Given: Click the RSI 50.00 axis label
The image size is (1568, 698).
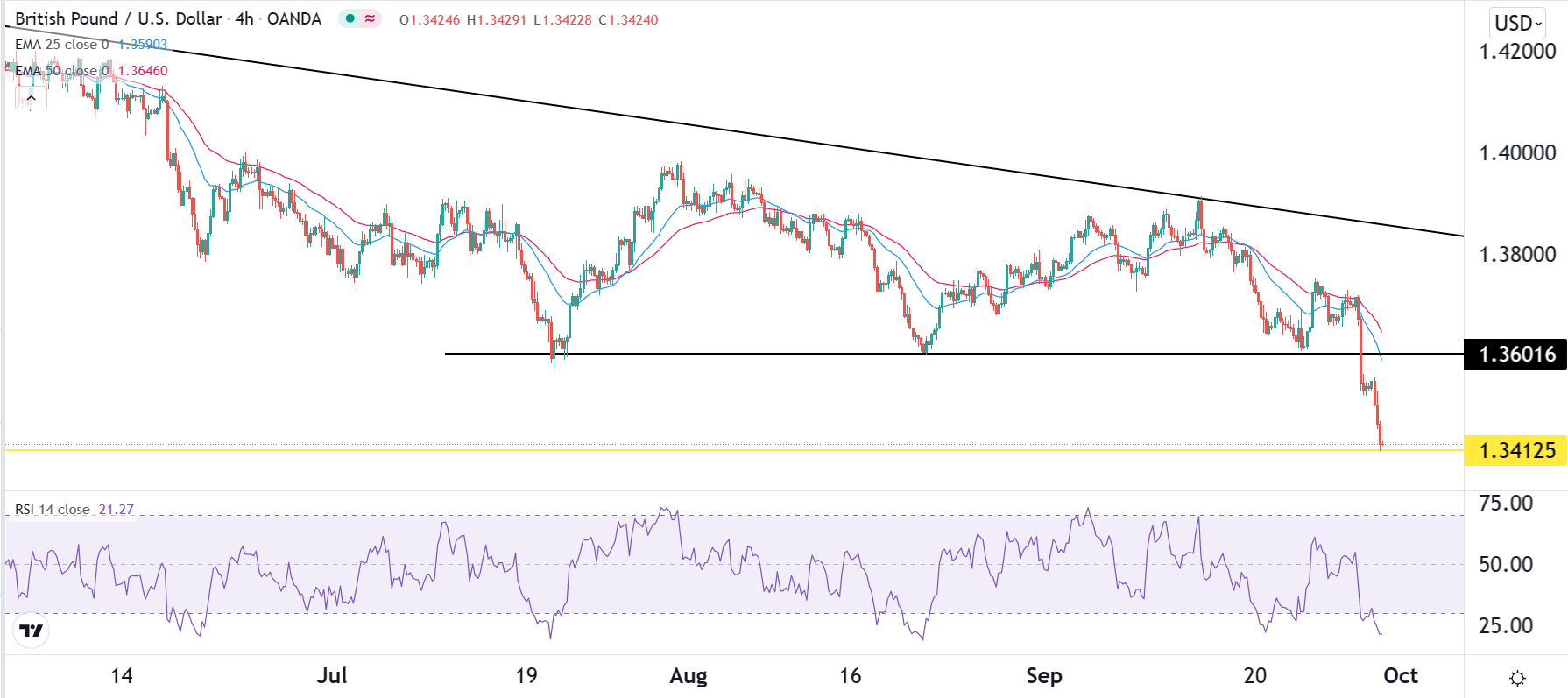Looking at the screenshot, I should click(x=1506, y=565).
